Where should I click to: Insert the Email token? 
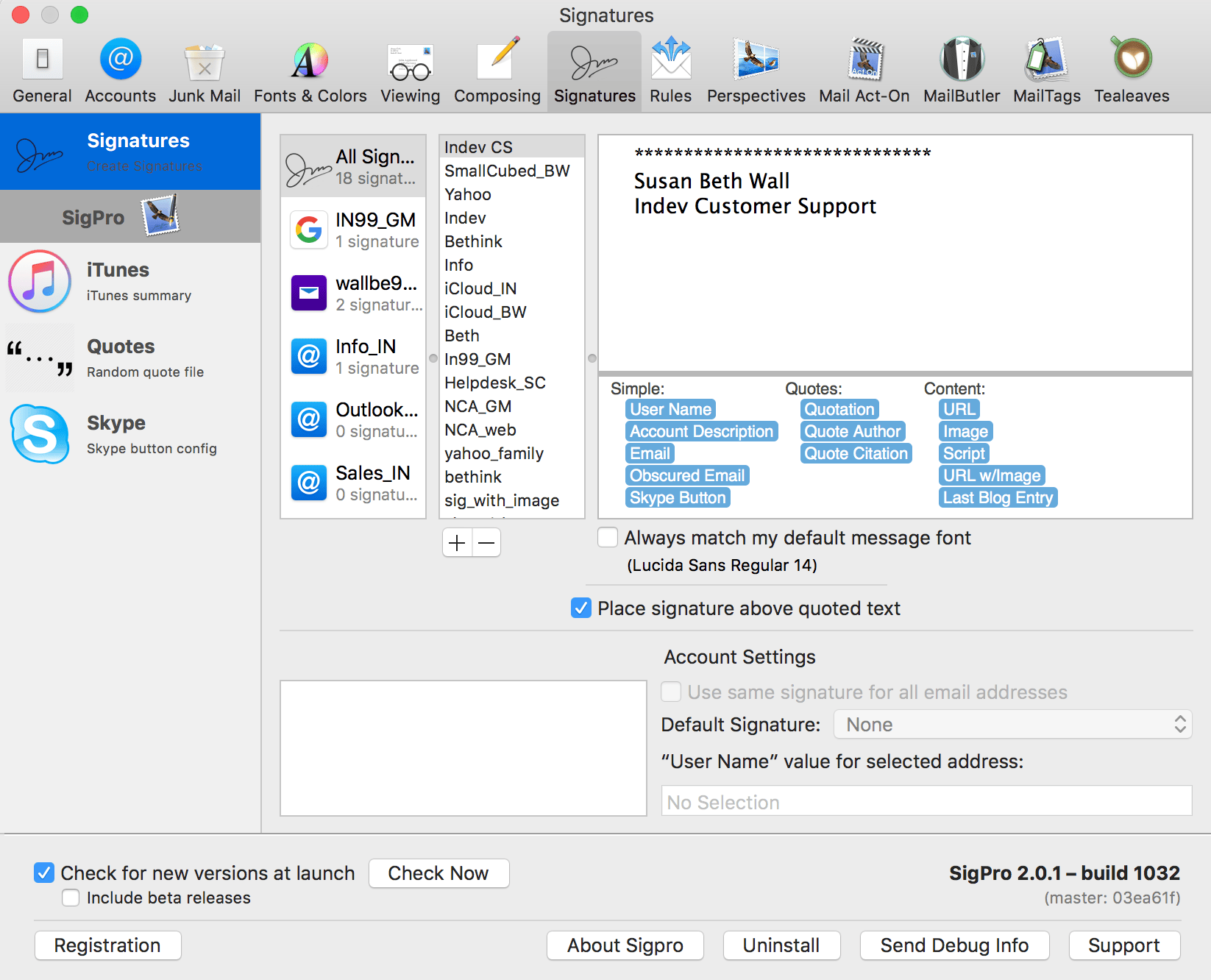coord(650,453)
